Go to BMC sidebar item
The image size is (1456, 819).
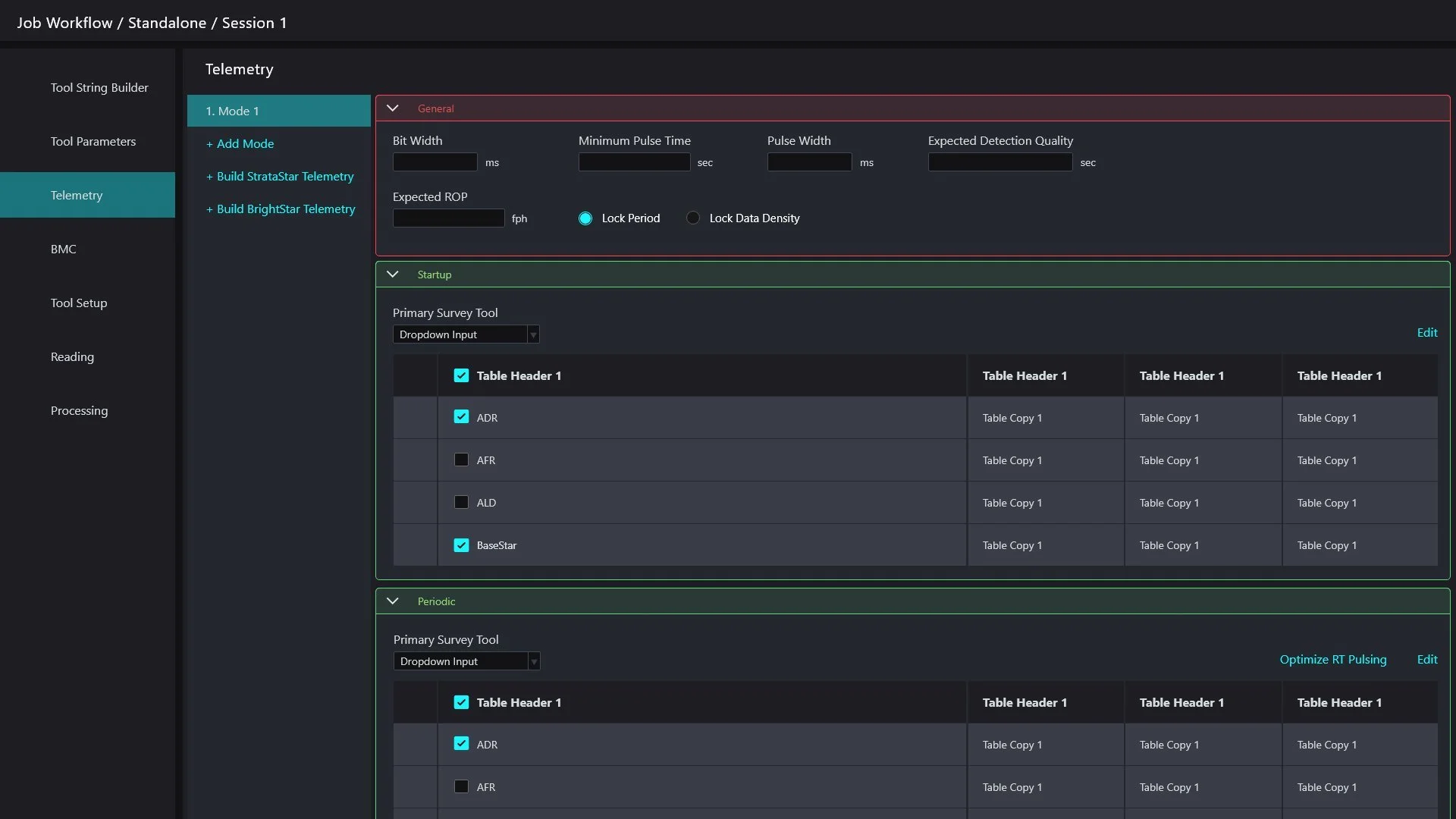click(64, 249)
